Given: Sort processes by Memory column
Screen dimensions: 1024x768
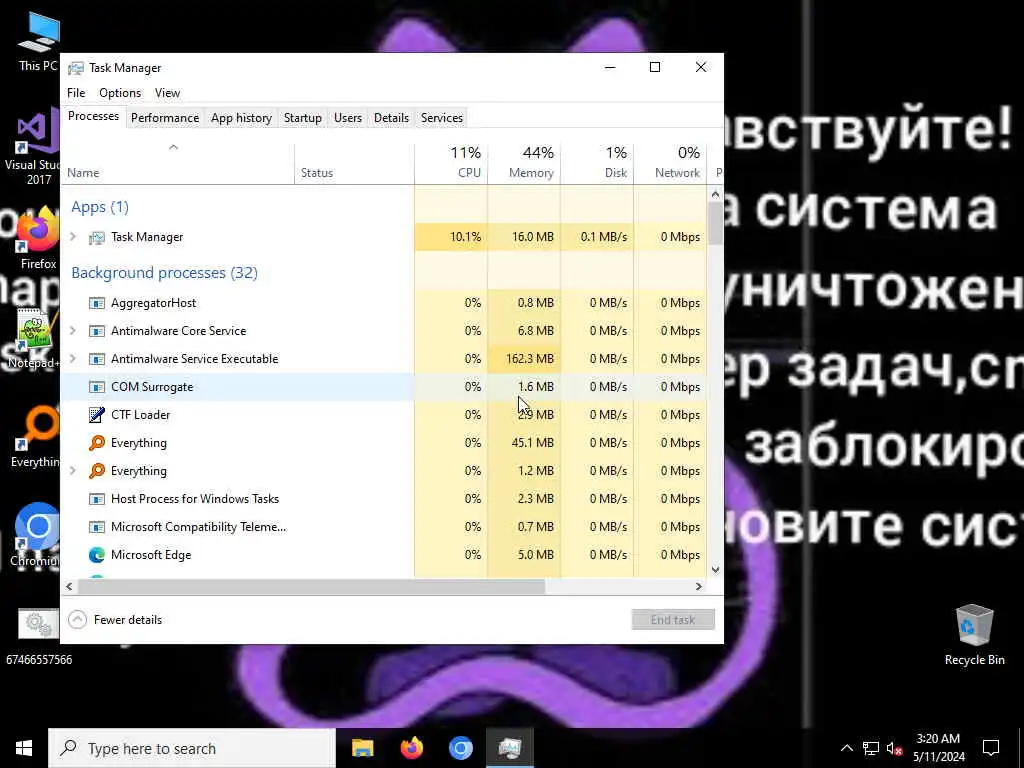Looking at the screenshot, I should click(524, 164).
